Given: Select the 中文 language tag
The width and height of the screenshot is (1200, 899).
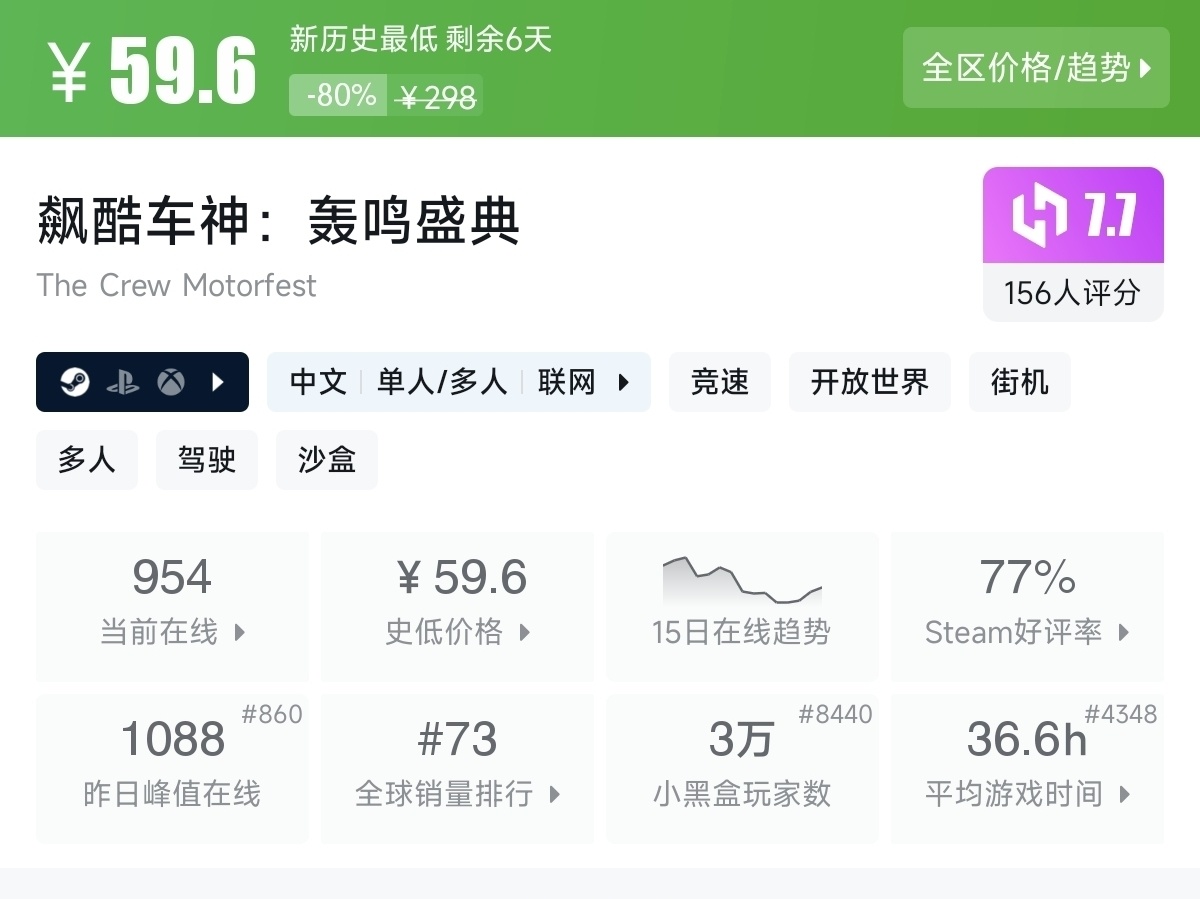Looking at the screenshot, I should coord(316,382).
